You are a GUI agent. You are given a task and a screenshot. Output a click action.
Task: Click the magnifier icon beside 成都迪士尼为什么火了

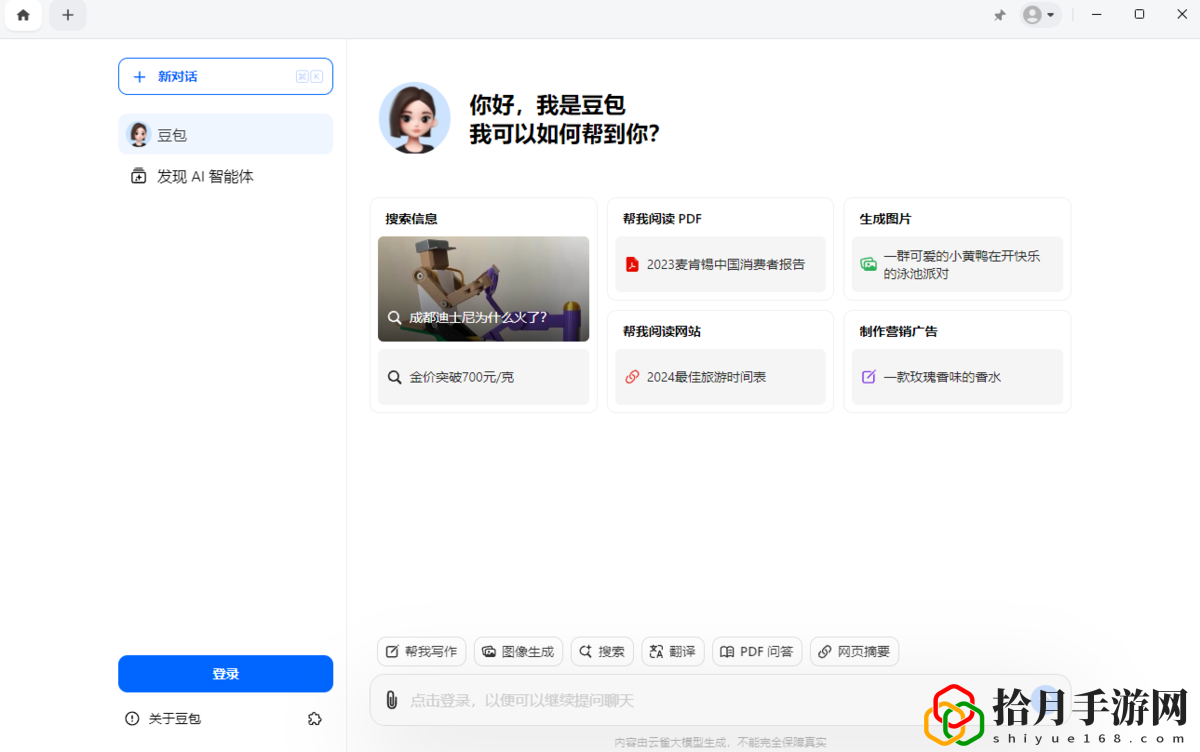[x=395, y=318]
